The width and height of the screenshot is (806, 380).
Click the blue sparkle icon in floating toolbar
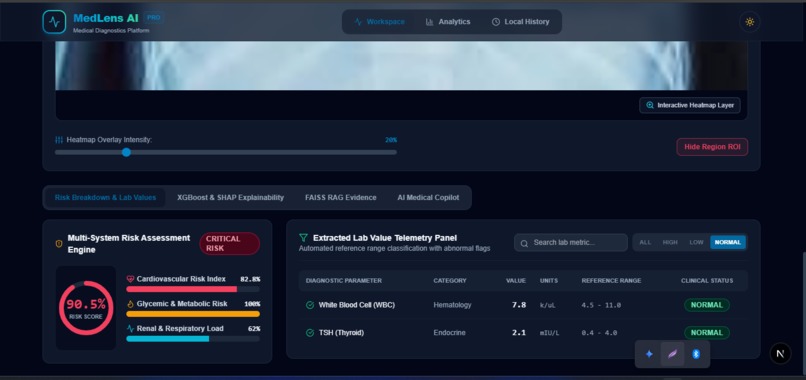649,354
